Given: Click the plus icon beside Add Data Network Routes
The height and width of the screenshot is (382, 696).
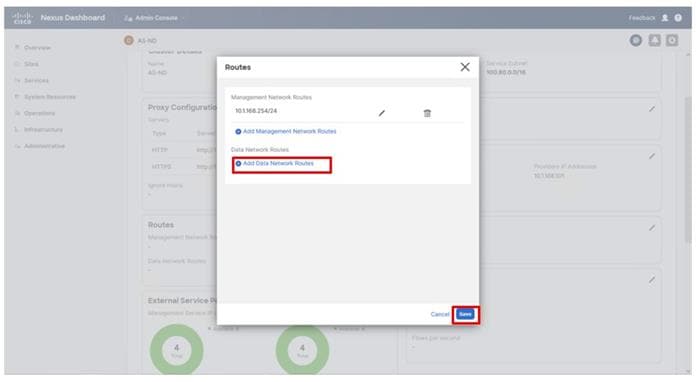Looking at the screenshot, I should pos(238,164).
